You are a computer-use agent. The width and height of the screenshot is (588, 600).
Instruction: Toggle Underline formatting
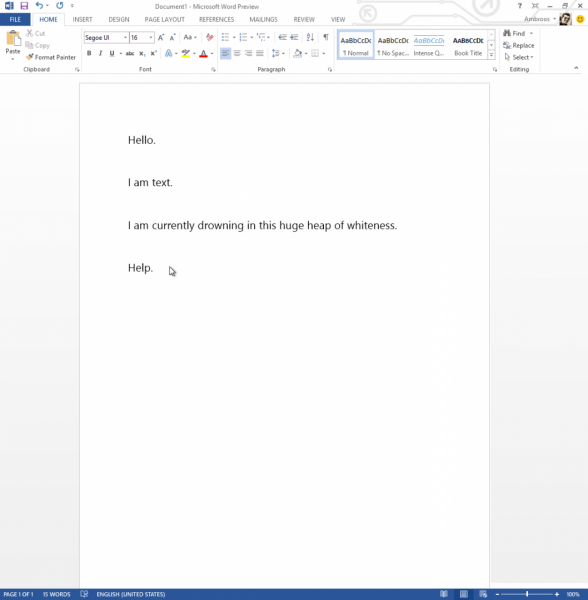tap(112, 54)
